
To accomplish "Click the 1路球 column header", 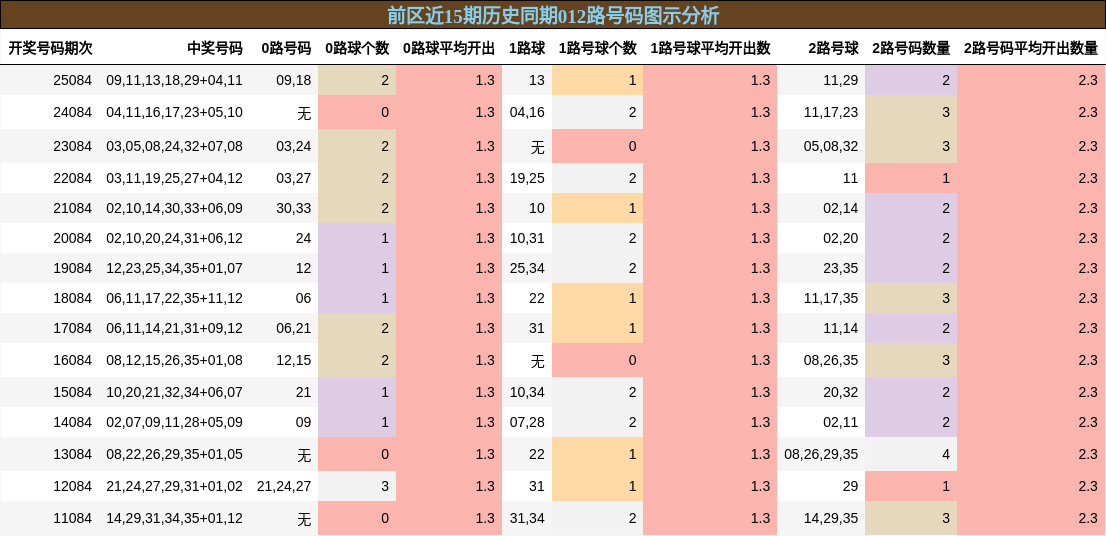I will coord(527,48).
